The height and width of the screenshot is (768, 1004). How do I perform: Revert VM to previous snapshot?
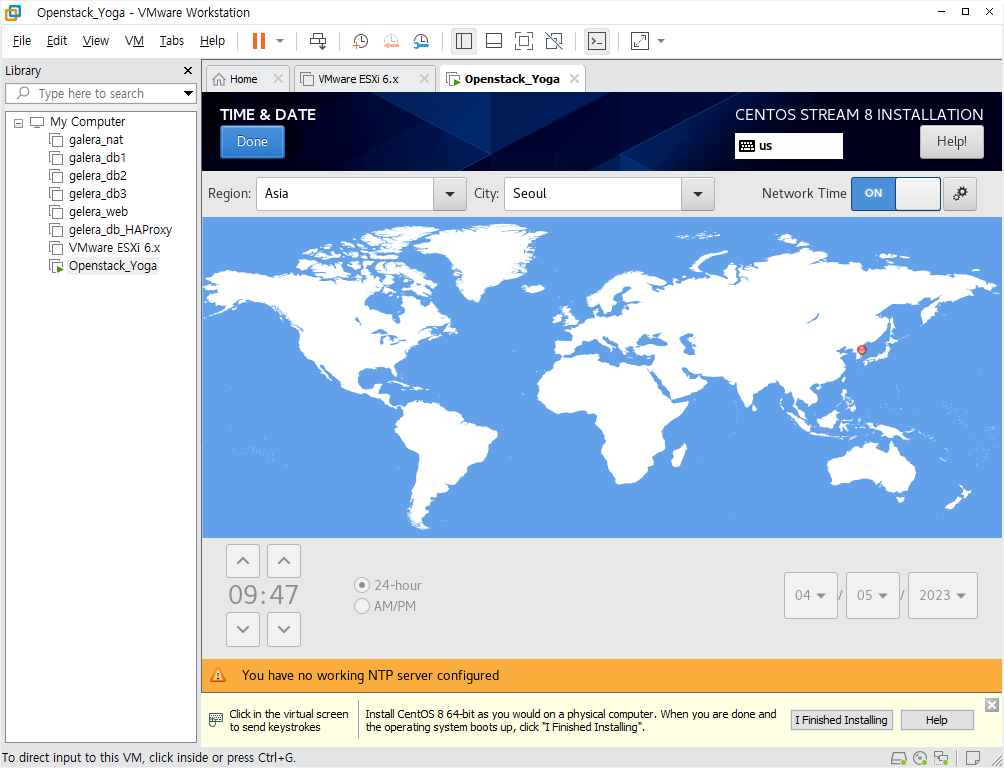pos(391,41)
